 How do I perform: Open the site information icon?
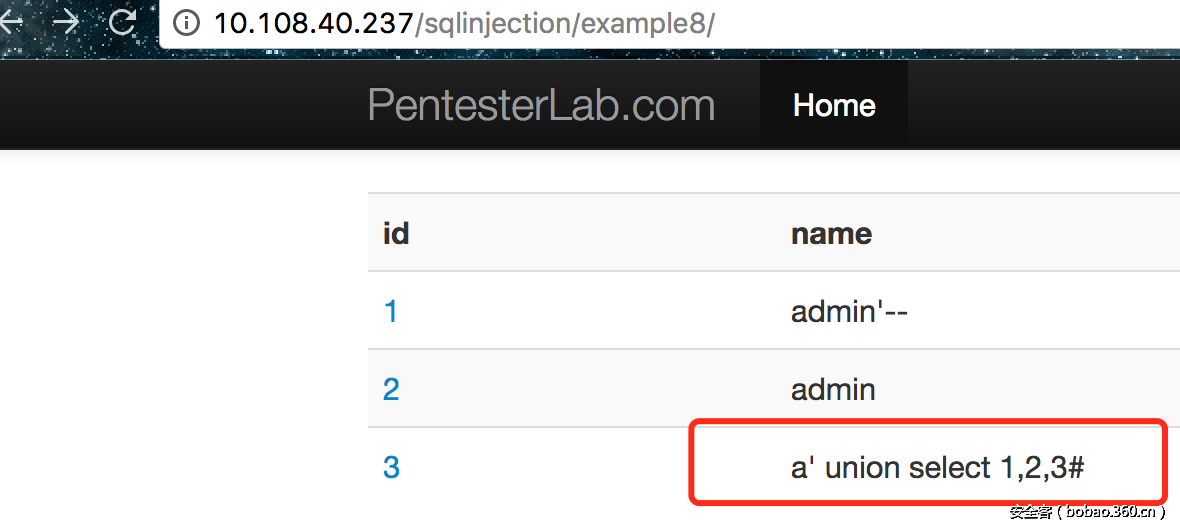[186, 23]
